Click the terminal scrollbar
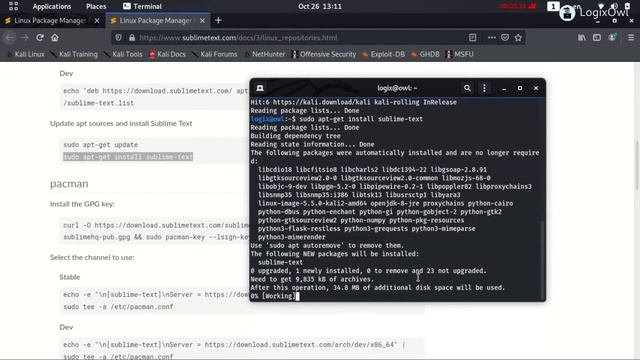Image resolution: width=640 pixels, height=360 pixels. (542, 259)
